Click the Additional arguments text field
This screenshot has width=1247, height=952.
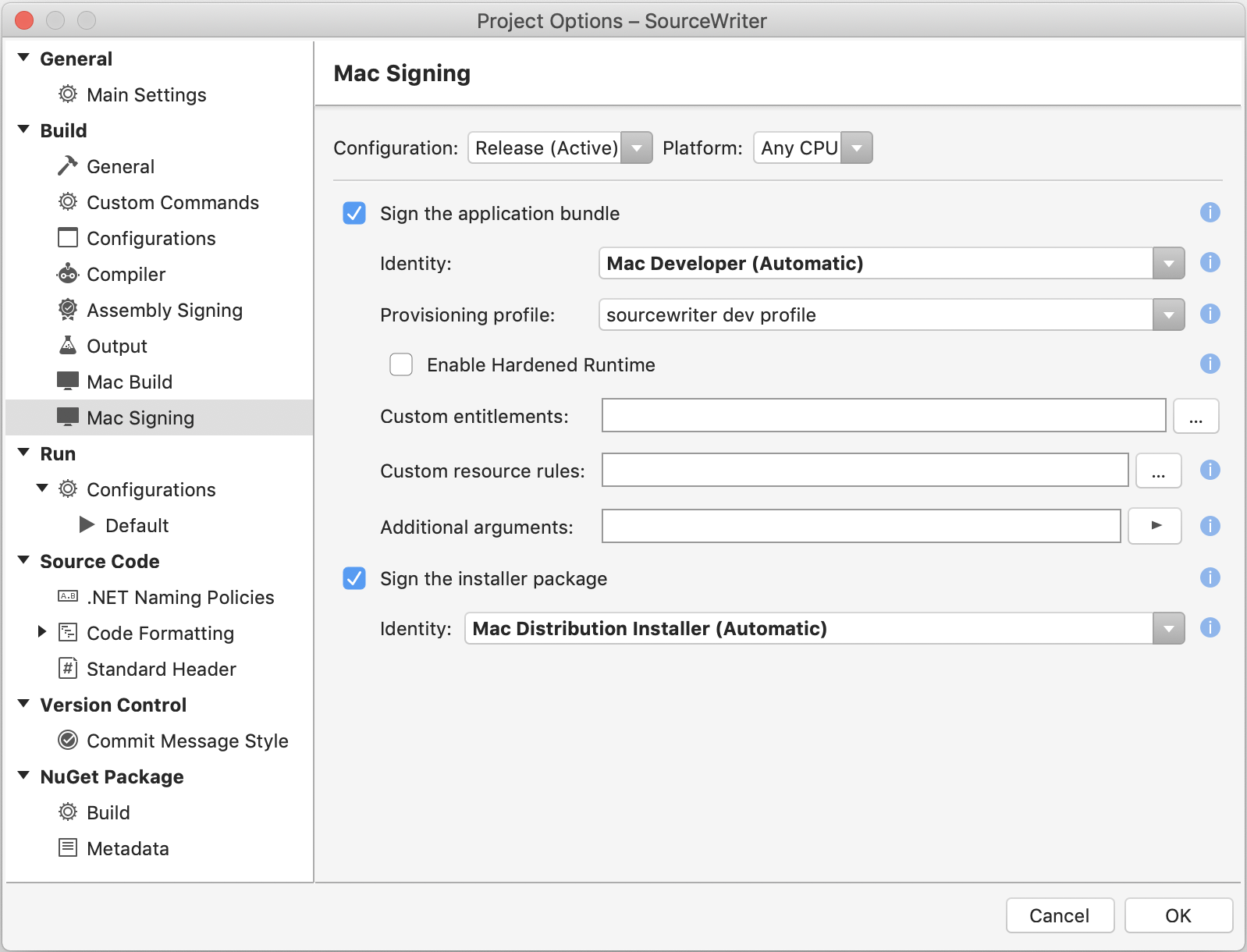861,527
